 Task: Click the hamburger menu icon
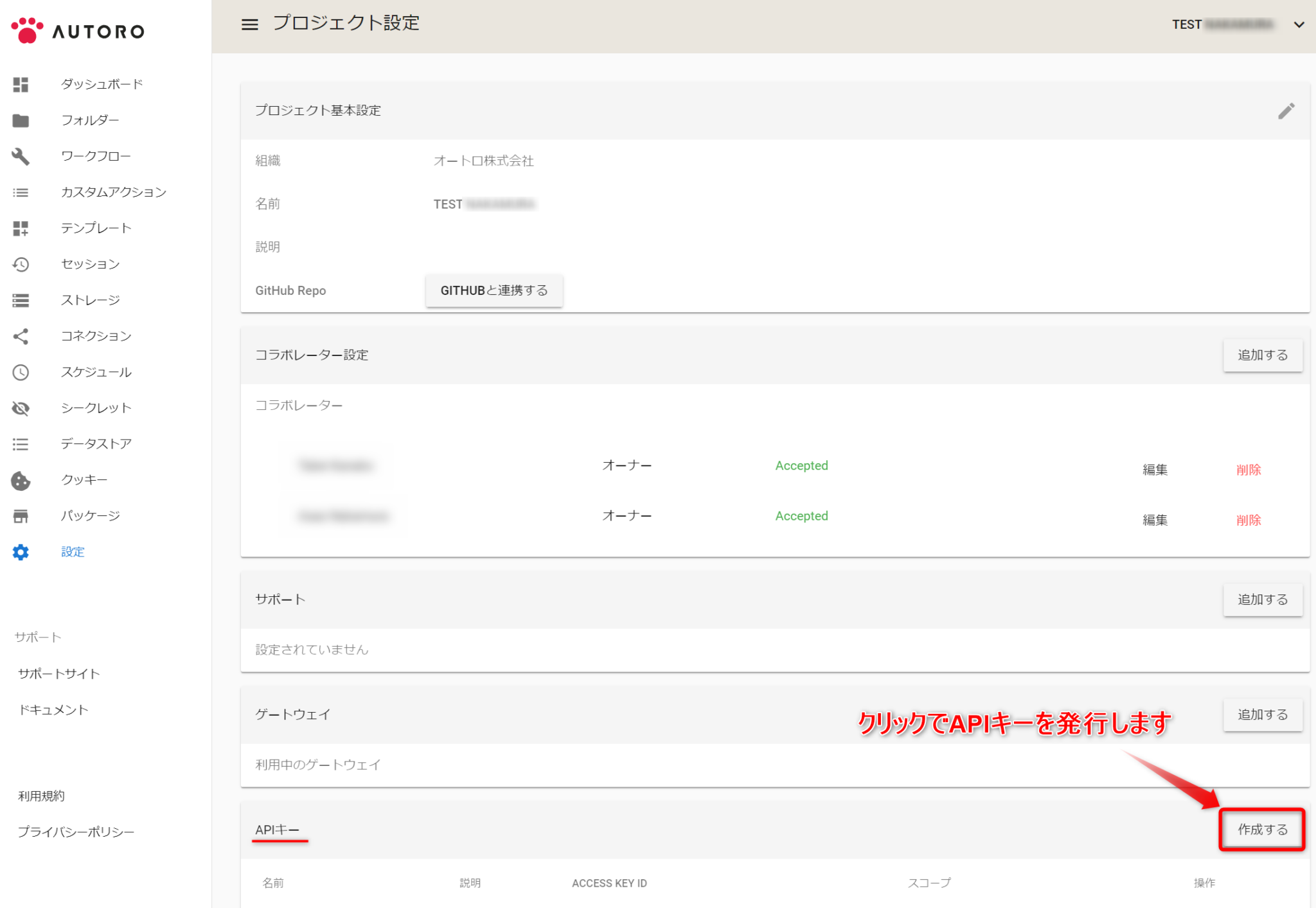(249, 24)
